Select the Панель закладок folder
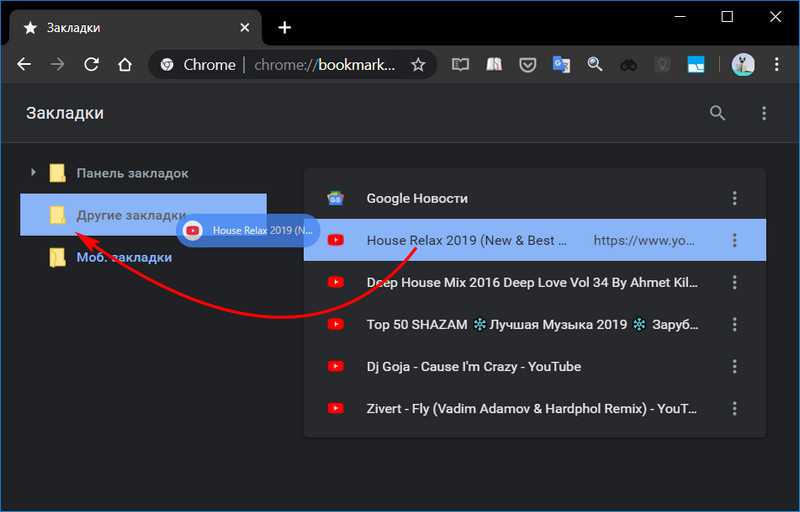Viewport: 800px width, 512px height. pos(143,173)
